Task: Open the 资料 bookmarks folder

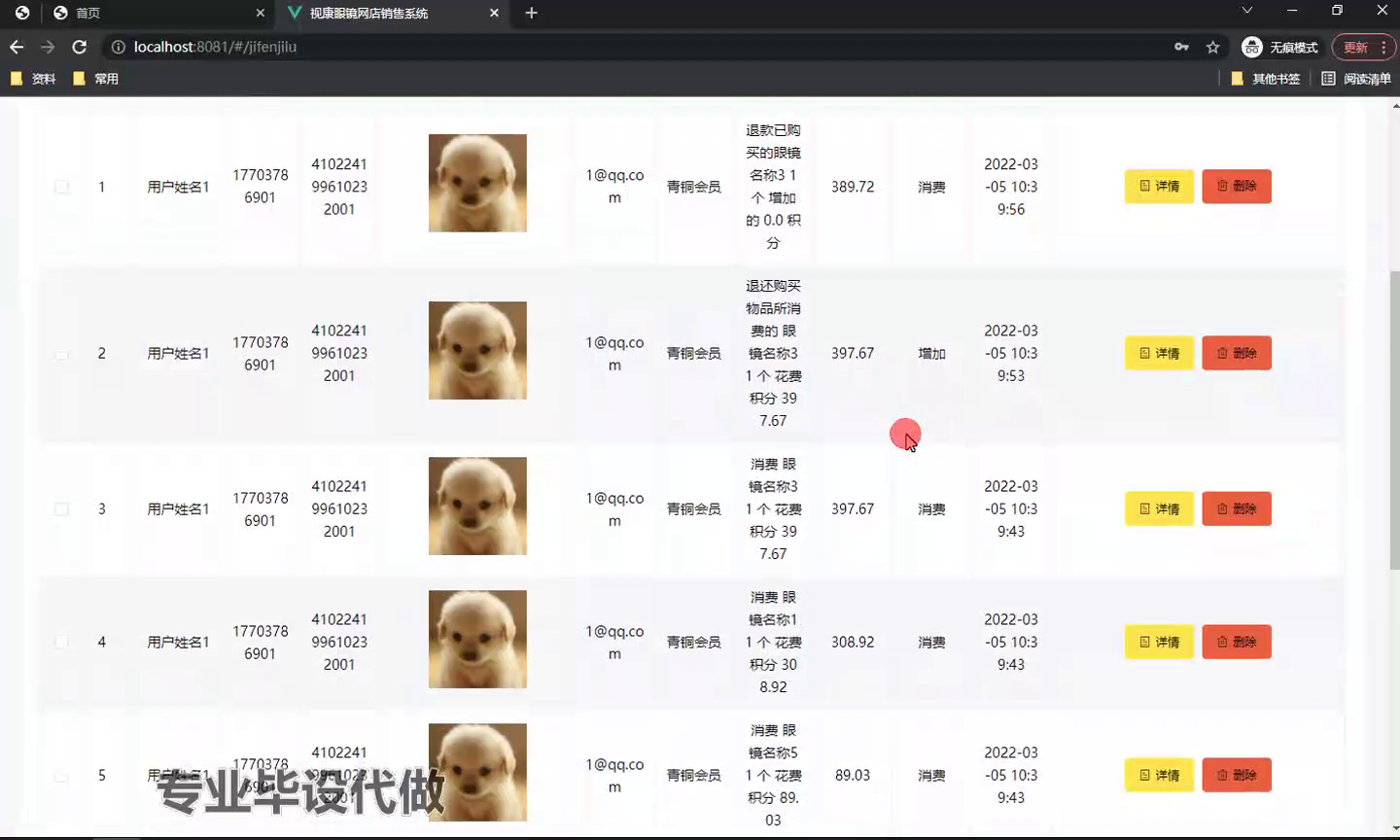Action: [x=33, y=79]
